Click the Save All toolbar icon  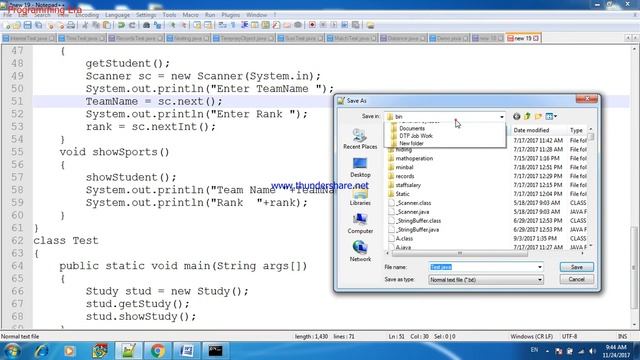point(38,25)
